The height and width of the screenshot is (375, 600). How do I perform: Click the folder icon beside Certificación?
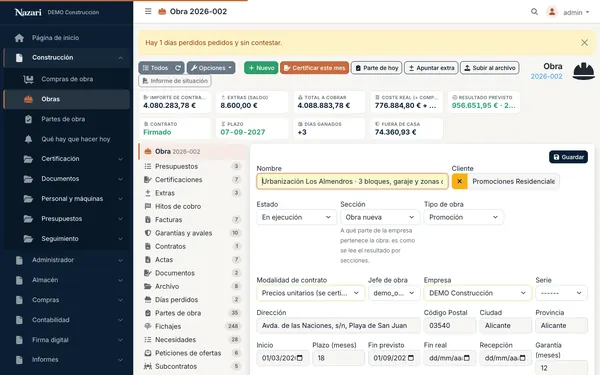tap(28, 159)
